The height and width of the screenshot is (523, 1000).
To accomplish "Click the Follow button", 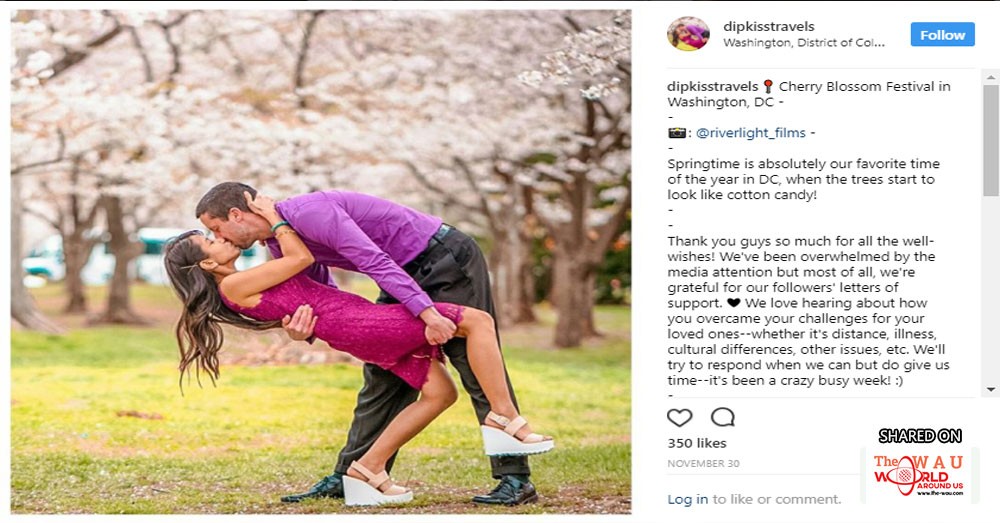I will click(942, 34).
